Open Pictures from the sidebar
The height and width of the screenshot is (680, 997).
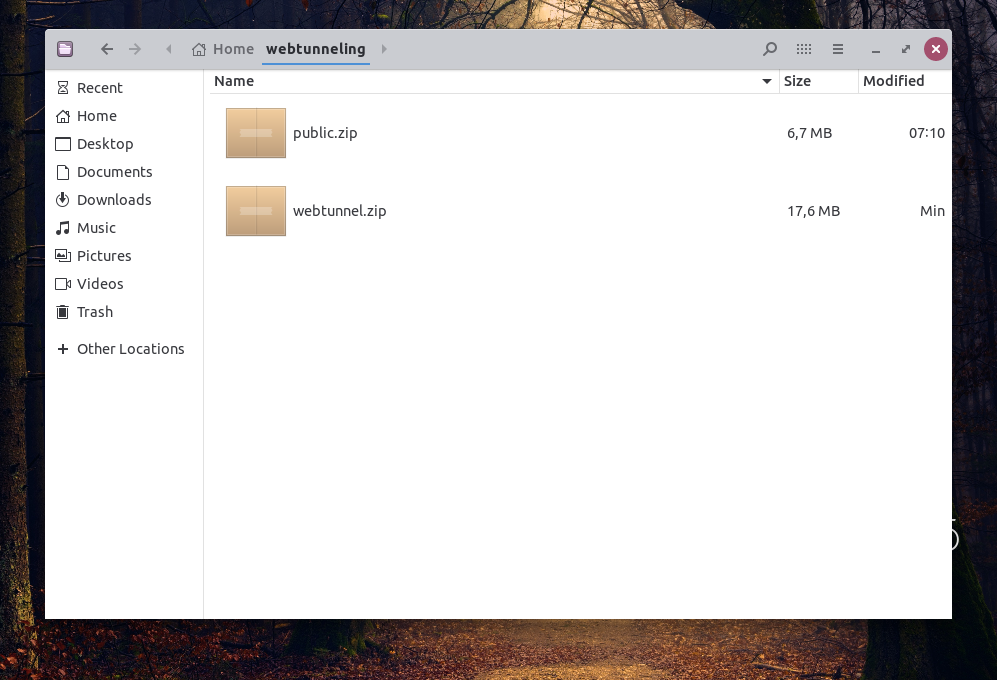coord(104,255)
